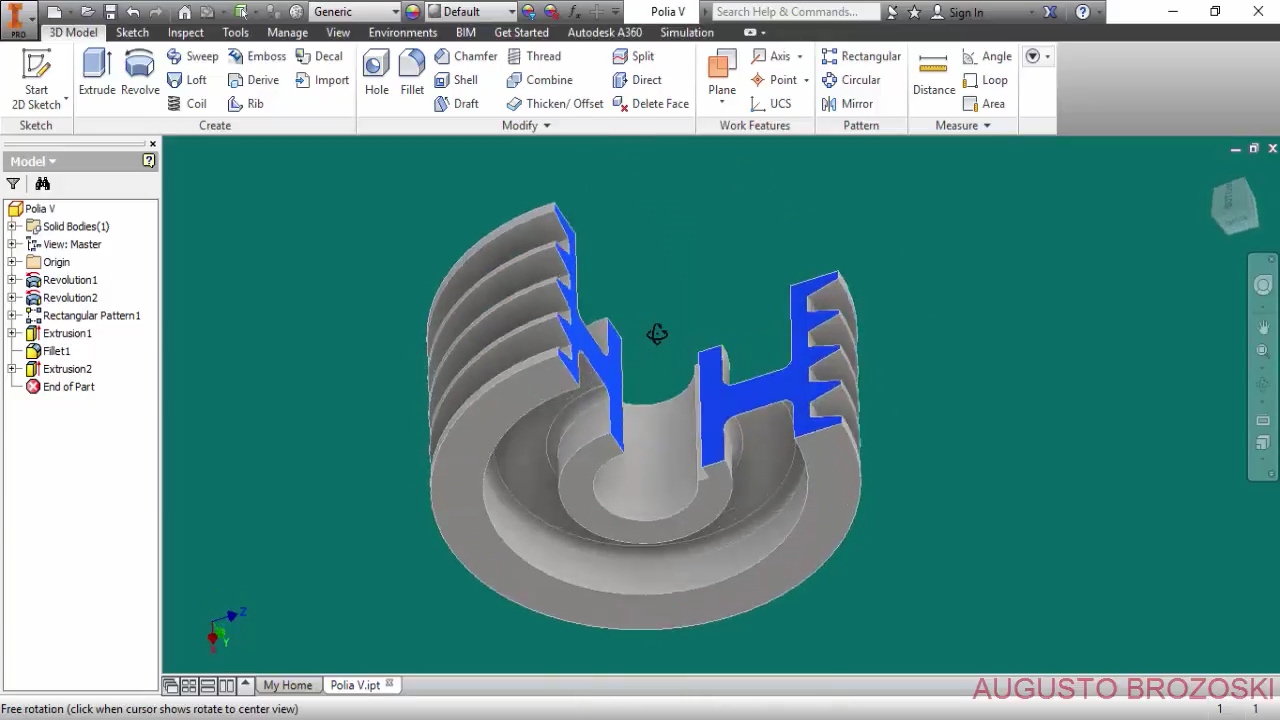Image resolution: width=1280 pixels, height=720 pixels.
Task: Open the Tools ribbon tab
Action: click(235, 32)
